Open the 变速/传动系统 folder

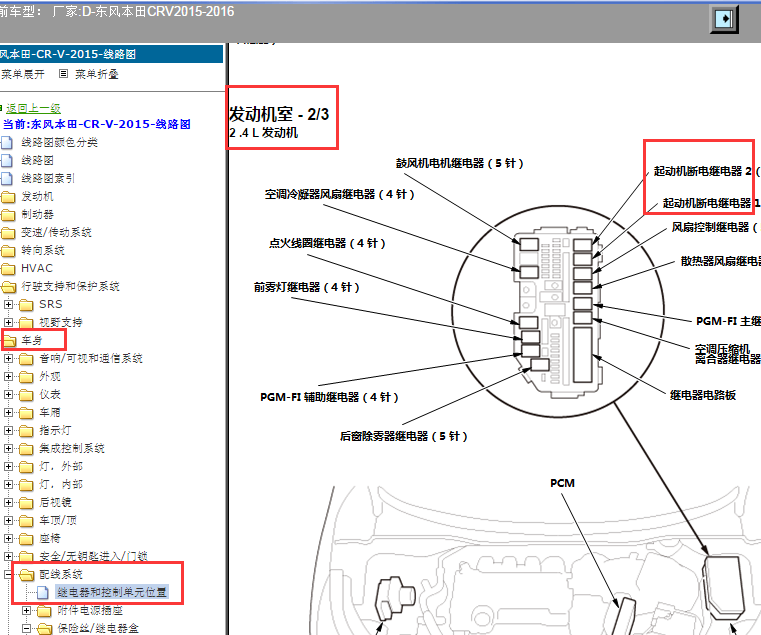(x=56, y=232)
